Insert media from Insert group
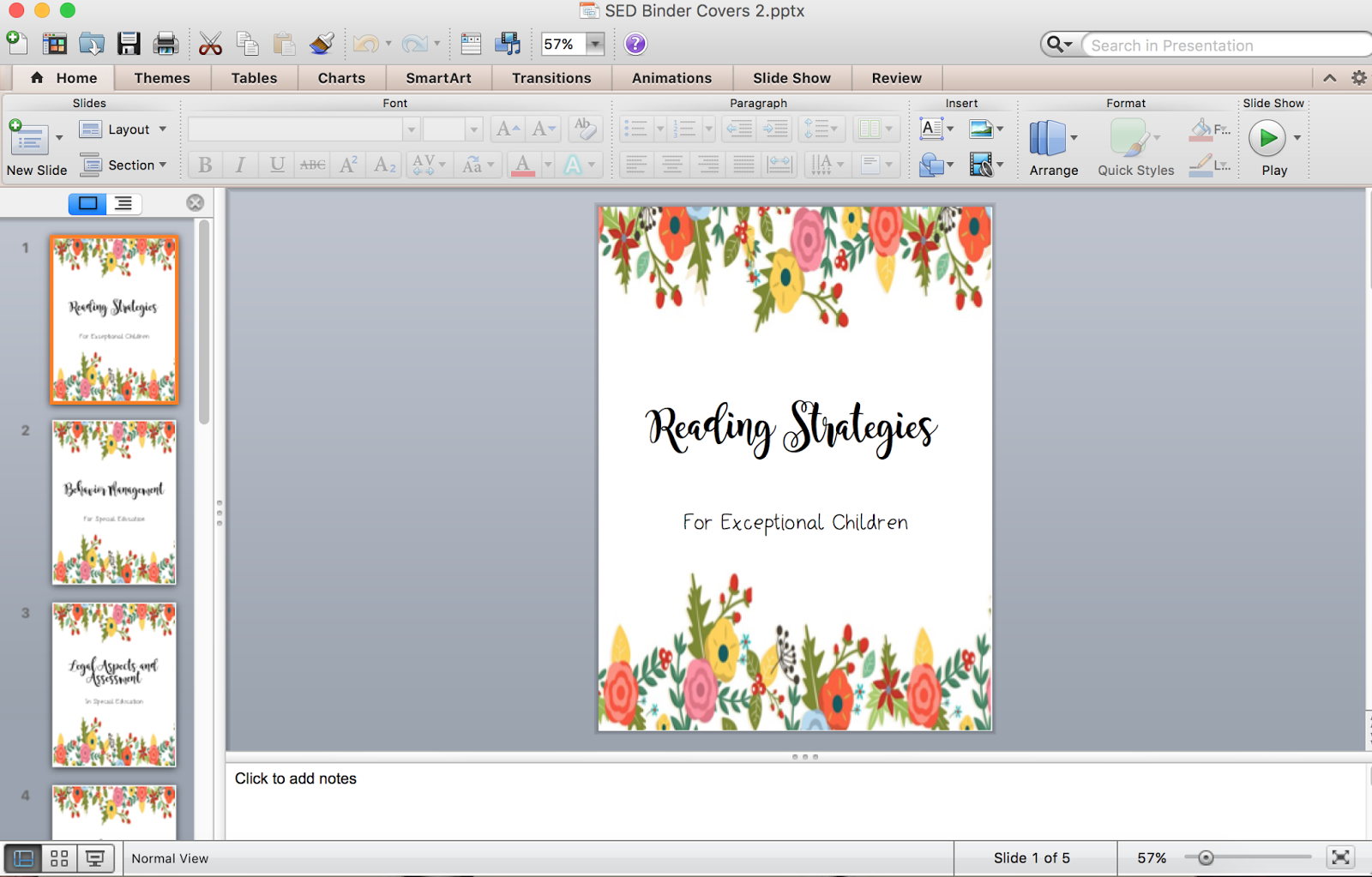 (981, 164)
